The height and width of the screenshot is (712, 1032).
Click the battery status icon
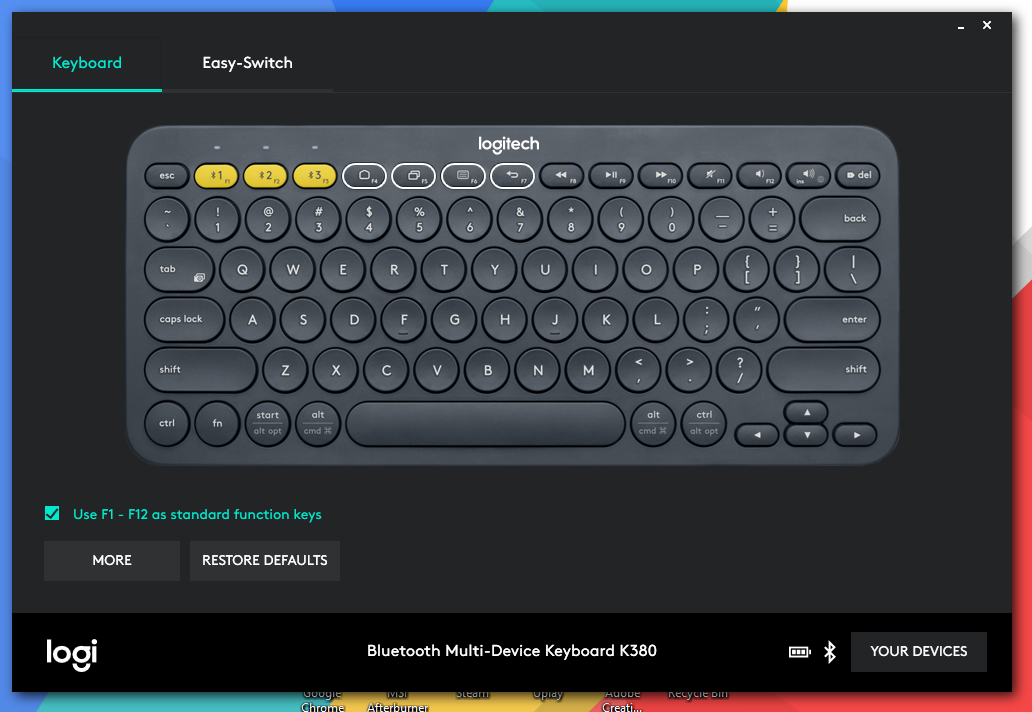(x=800, y=651)
